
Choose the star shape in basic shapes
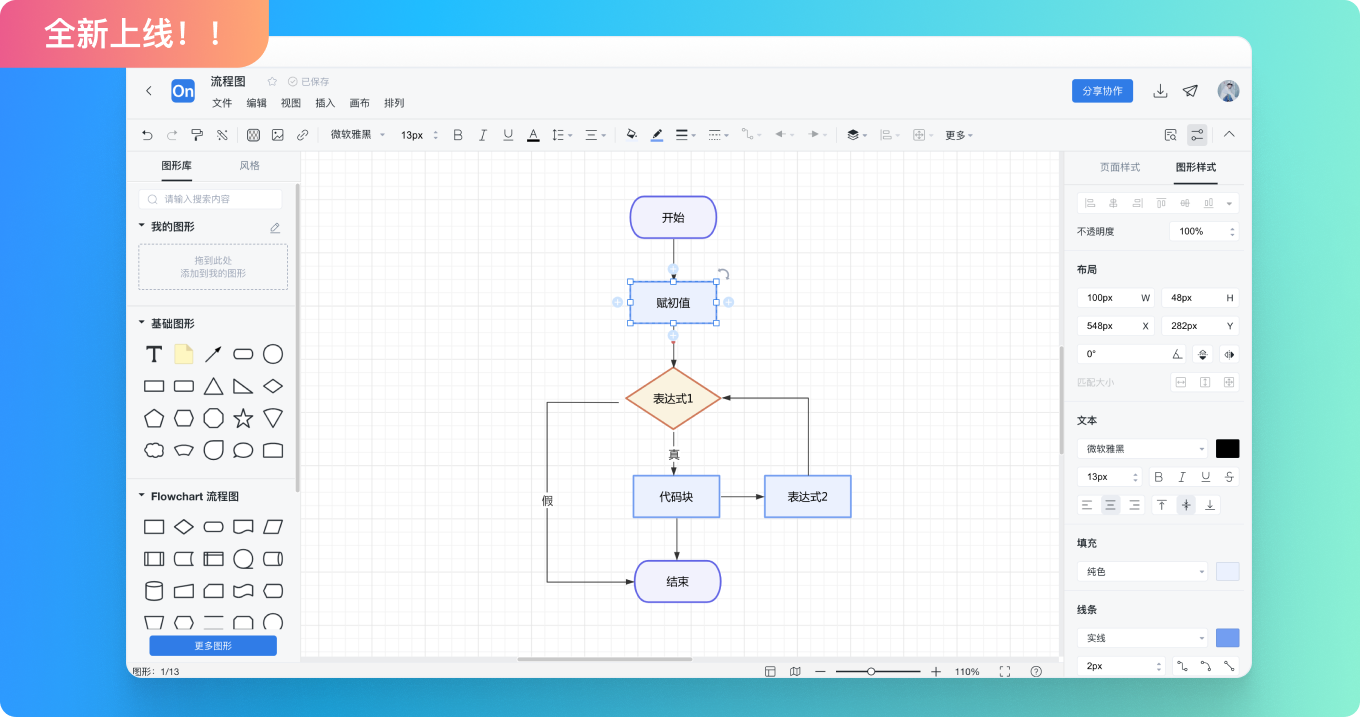243,418
